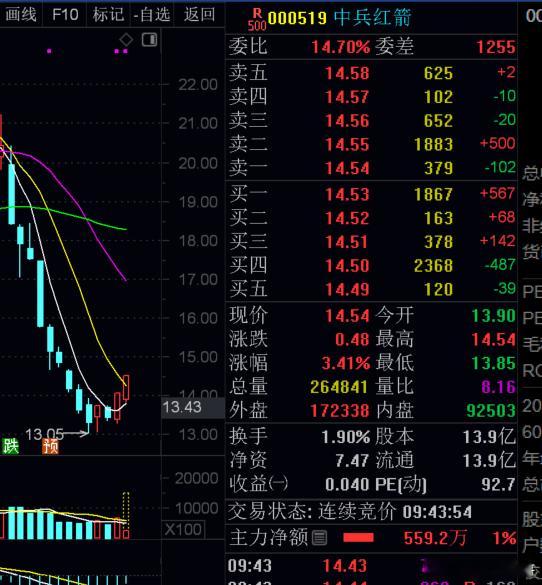Viewport: 542px width, 585px height.
Task: Click 最高 14.54 value
Action: tap(494, 340)
